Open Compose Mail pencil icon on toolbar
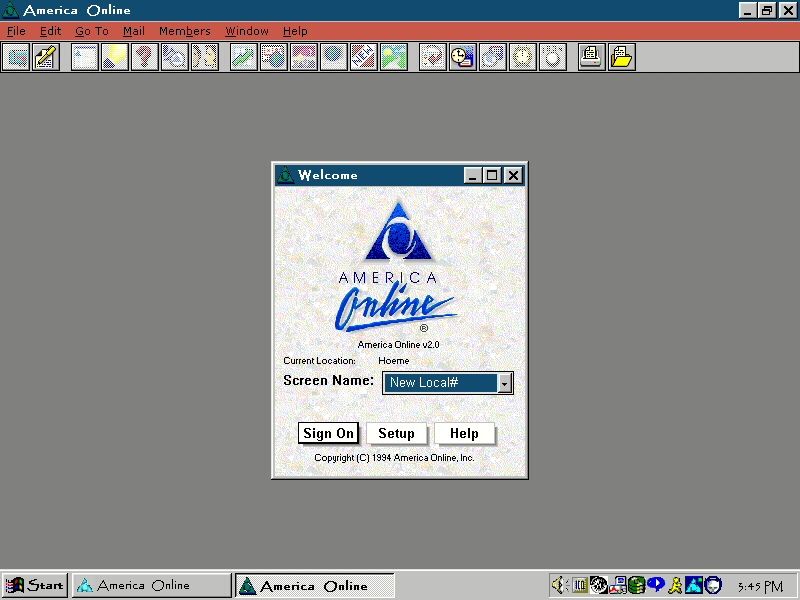The image size is (800, 600). (x=44, y=57)
